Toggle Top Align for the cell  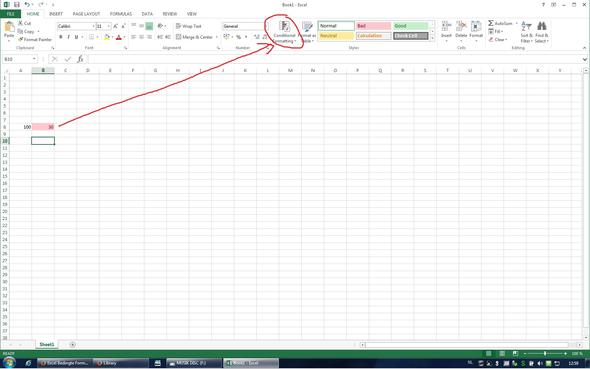click(x=134, y=26)
